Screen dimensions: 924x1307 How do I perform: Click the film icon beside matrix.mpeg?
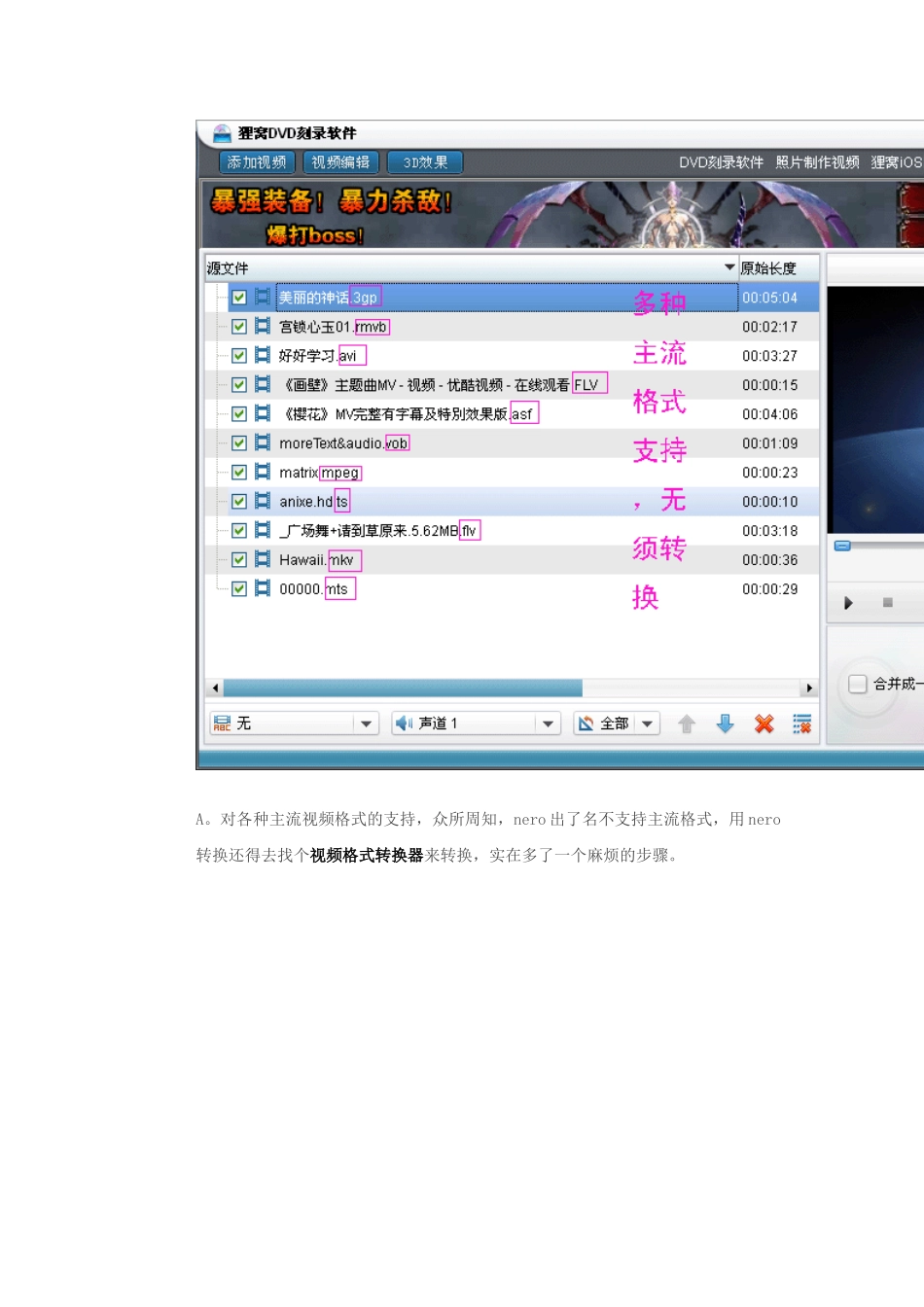click(x=263, y=472)
